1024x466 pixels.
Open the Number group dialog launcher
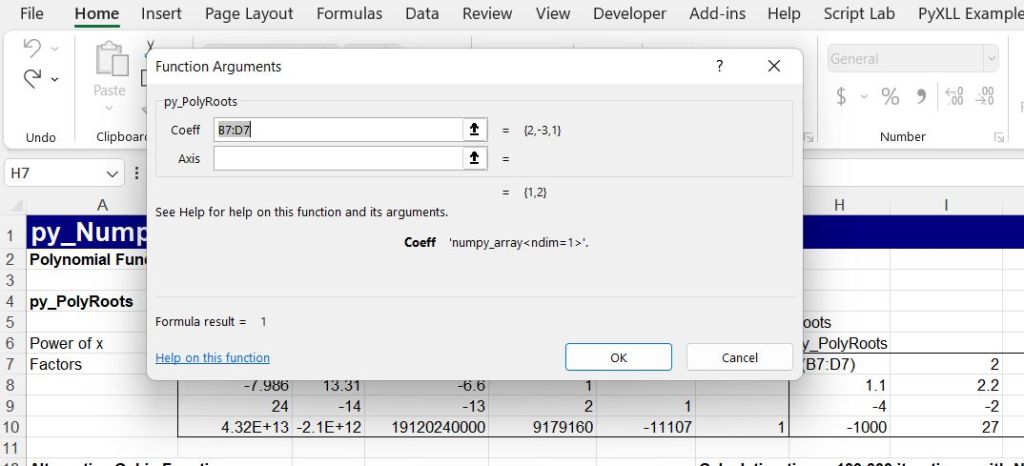(x=998, y=137)
